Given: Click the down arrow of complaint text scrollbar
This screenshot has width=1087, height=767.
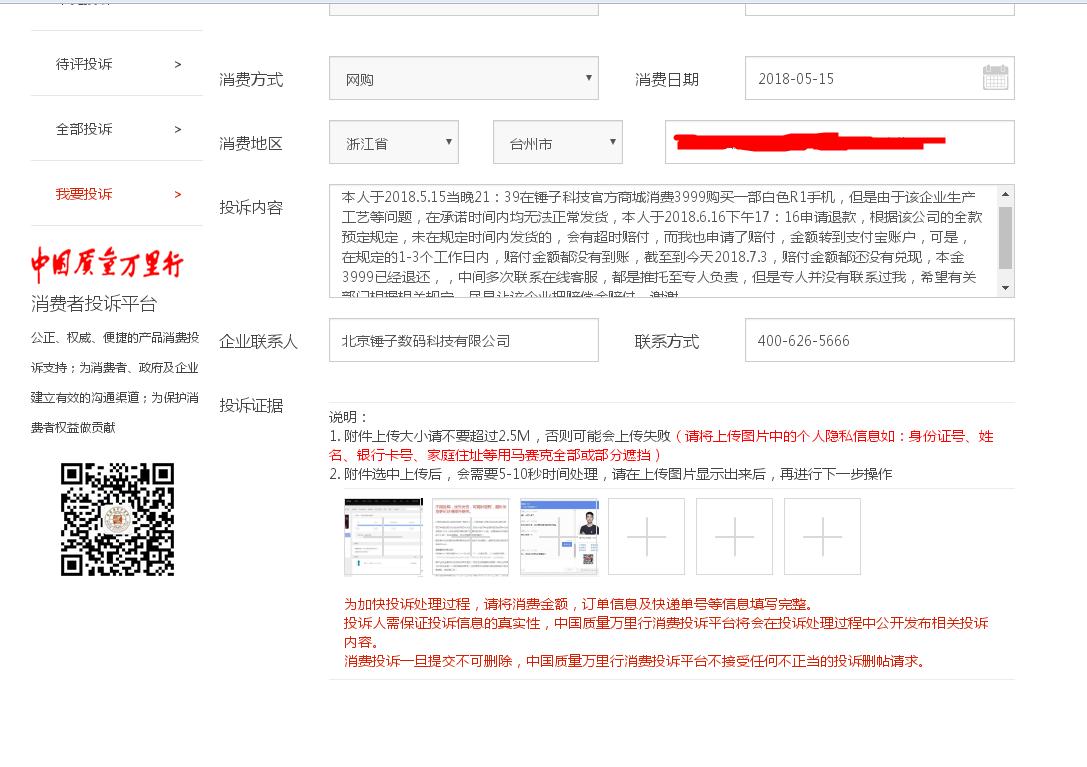Looking at the screenshot, I should point(1005,288).
